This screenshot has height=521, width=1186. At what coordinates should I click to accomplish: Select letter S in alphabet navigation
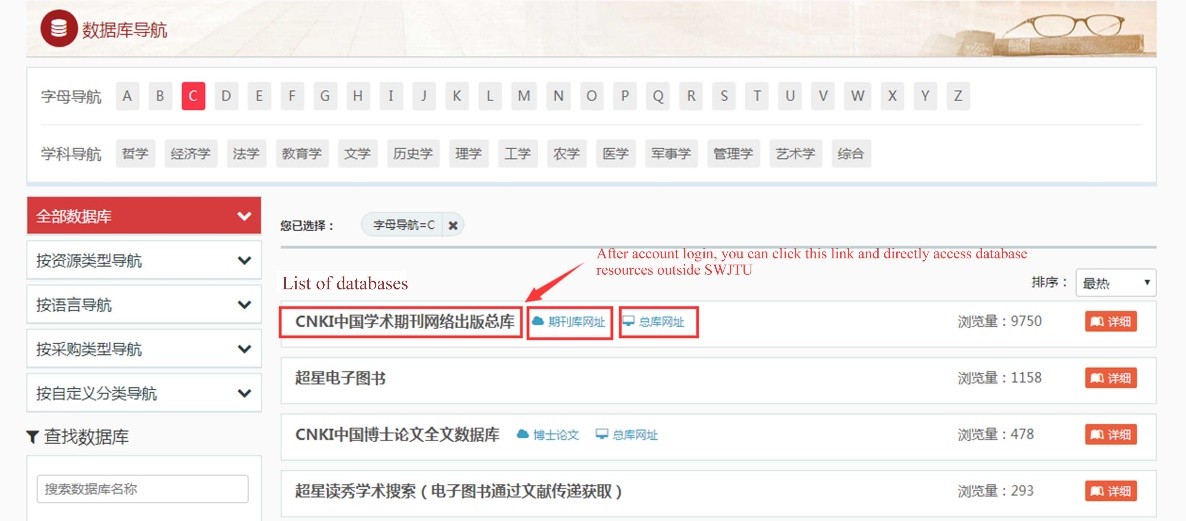724,96
